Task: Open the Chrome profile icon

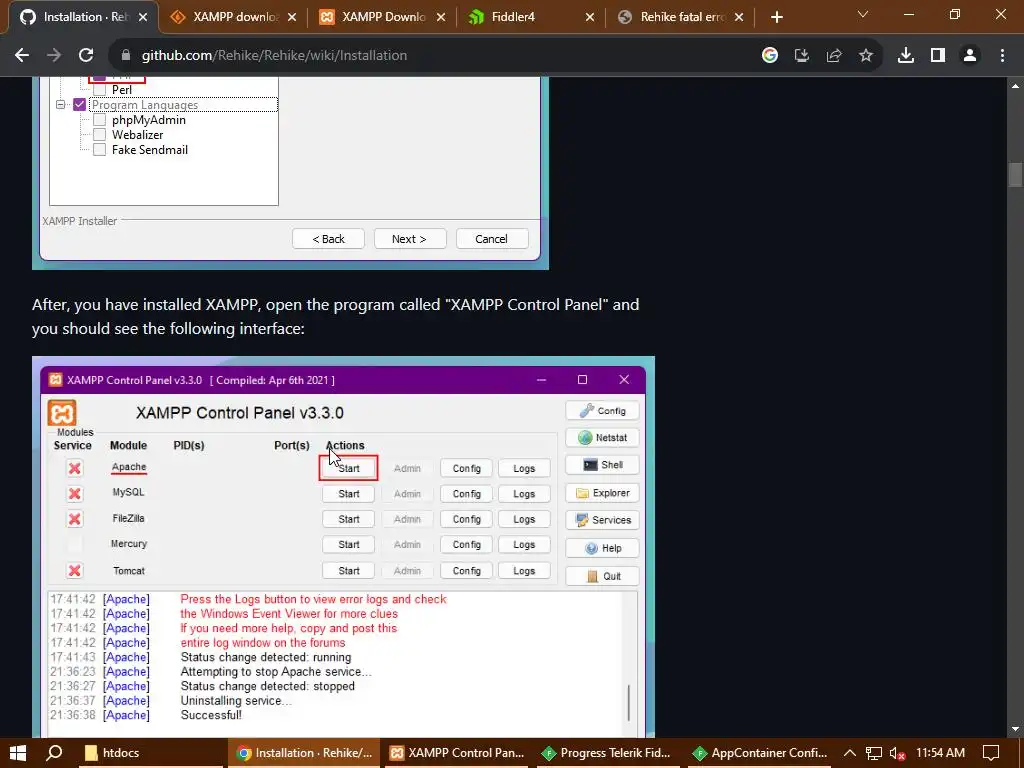Action: 970,56
